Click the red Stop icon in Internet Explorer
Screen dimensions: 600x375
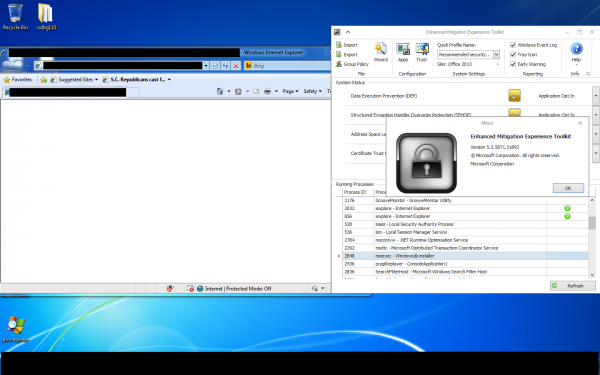(x=236, y=66)
